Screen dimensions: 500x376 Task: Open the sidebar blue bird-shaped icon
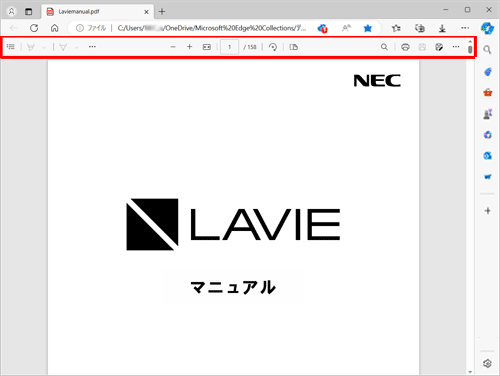tap(488, 177)
